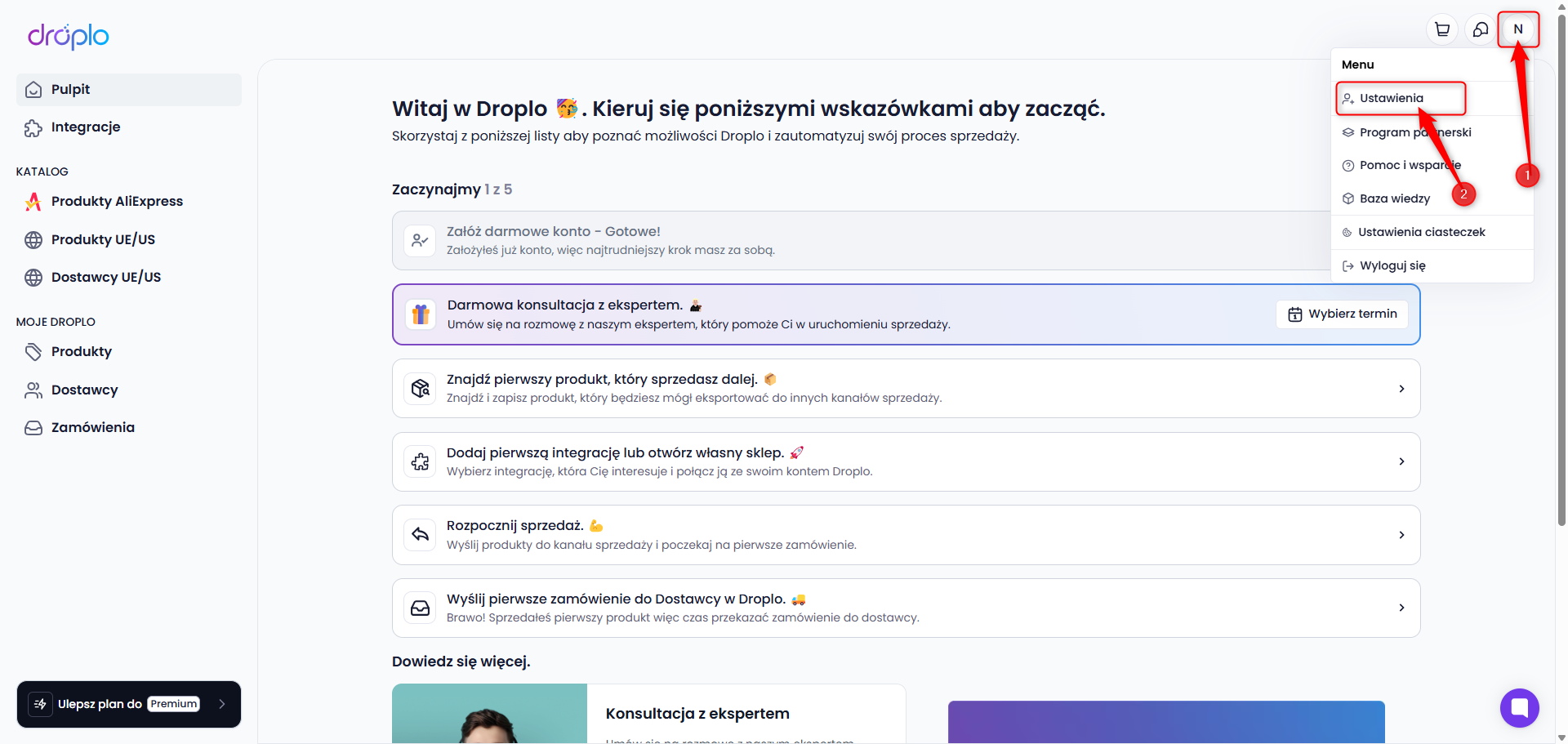
Task: Click Darmowa konsultacja z ekspertem title
Action: pyautogui.click(x=565, y=305)
